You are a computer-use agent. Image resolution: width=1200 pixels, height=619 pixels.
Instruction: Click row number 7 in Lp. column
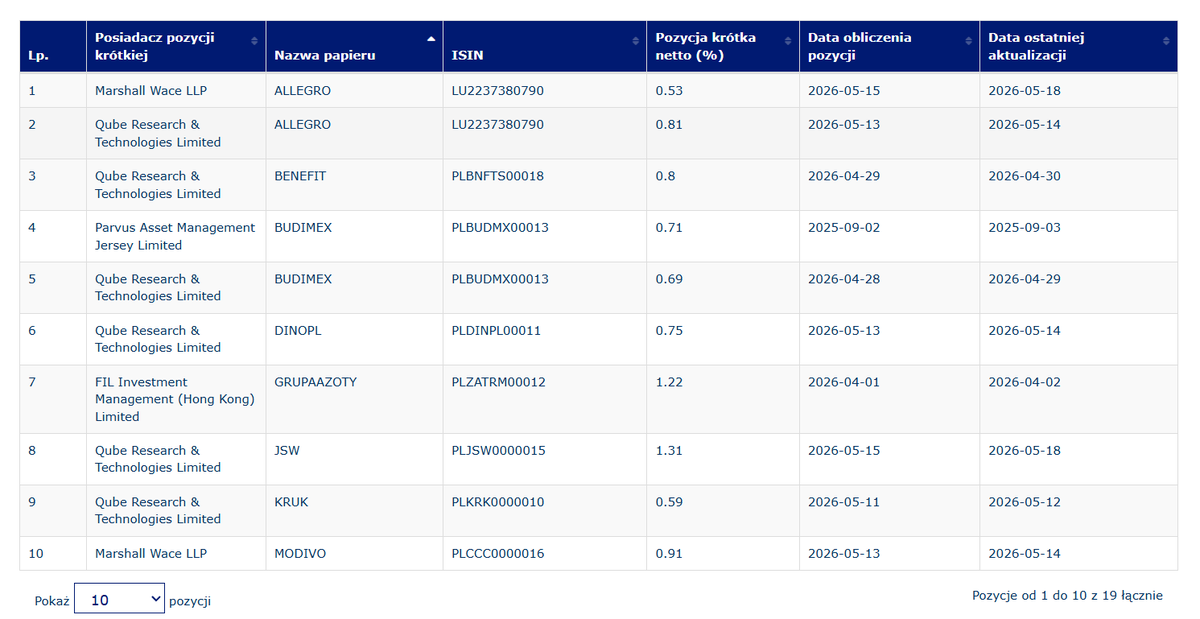pyautogui.click(x=32, y=382)
